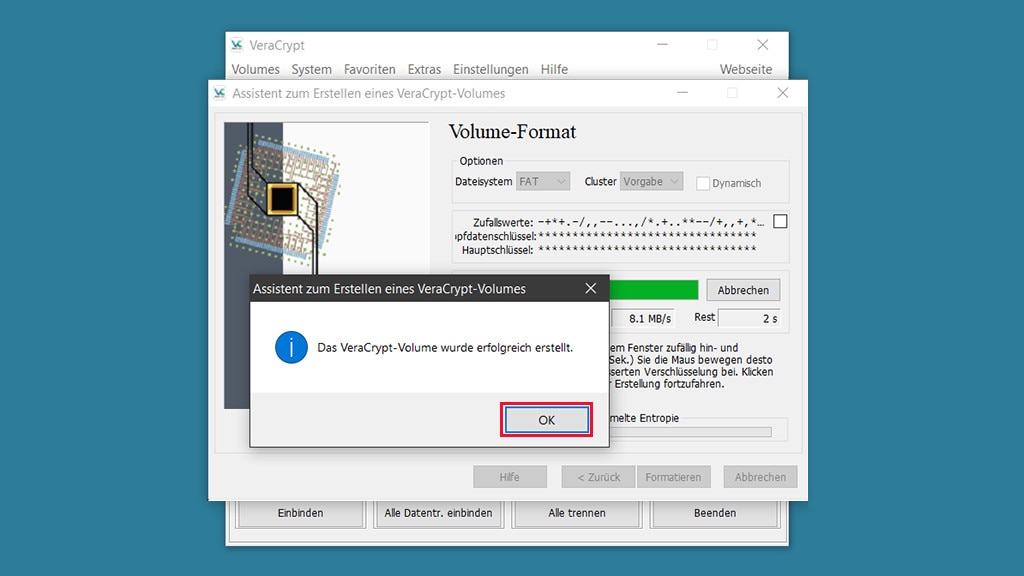The width and height of the screenshot is (1024, 576).
Task: Click the blue info icon in the dialog
Action: 290,349
